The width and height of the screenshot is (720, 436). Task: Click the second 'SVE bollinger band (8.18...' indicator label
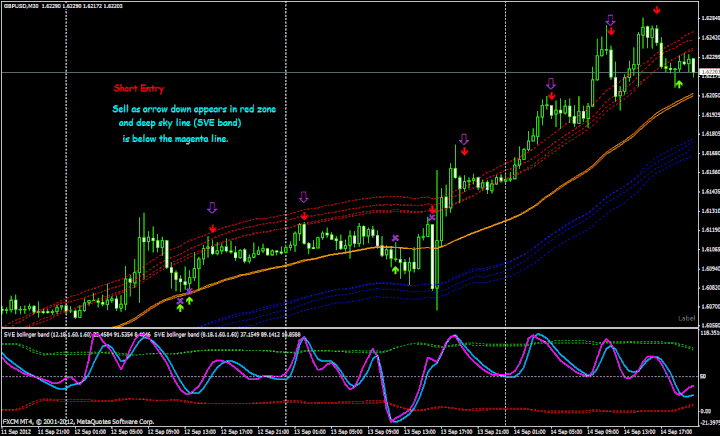(227, 335)
